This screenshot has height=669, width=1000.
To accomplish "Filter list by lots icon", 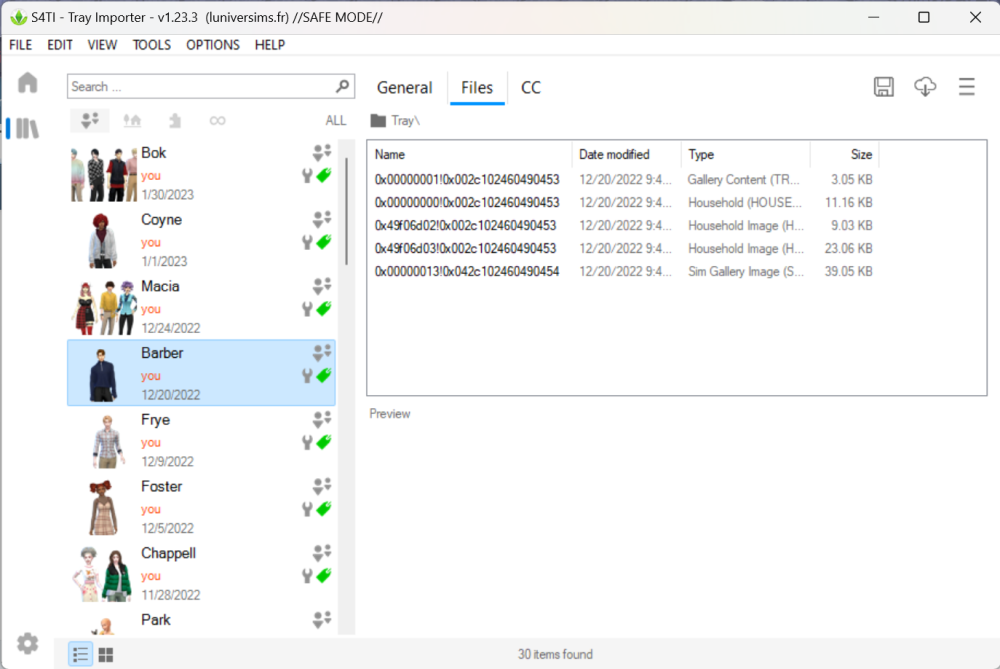I will coord(132,120).
